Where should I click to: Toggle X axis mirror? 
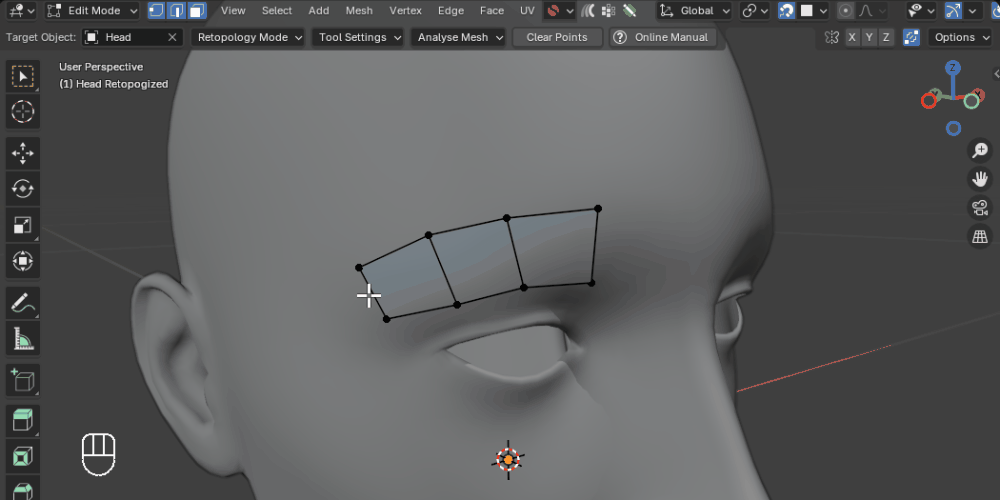[851, 37]
